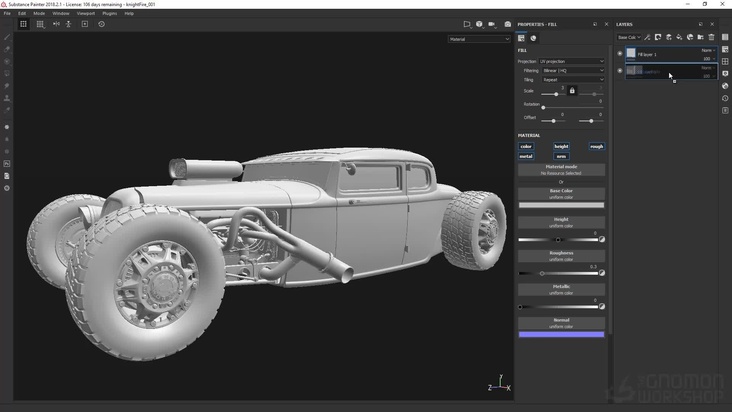732x412 pixels.
Task: Click the smart material icon in Layers toolbar
Action: 690,37
